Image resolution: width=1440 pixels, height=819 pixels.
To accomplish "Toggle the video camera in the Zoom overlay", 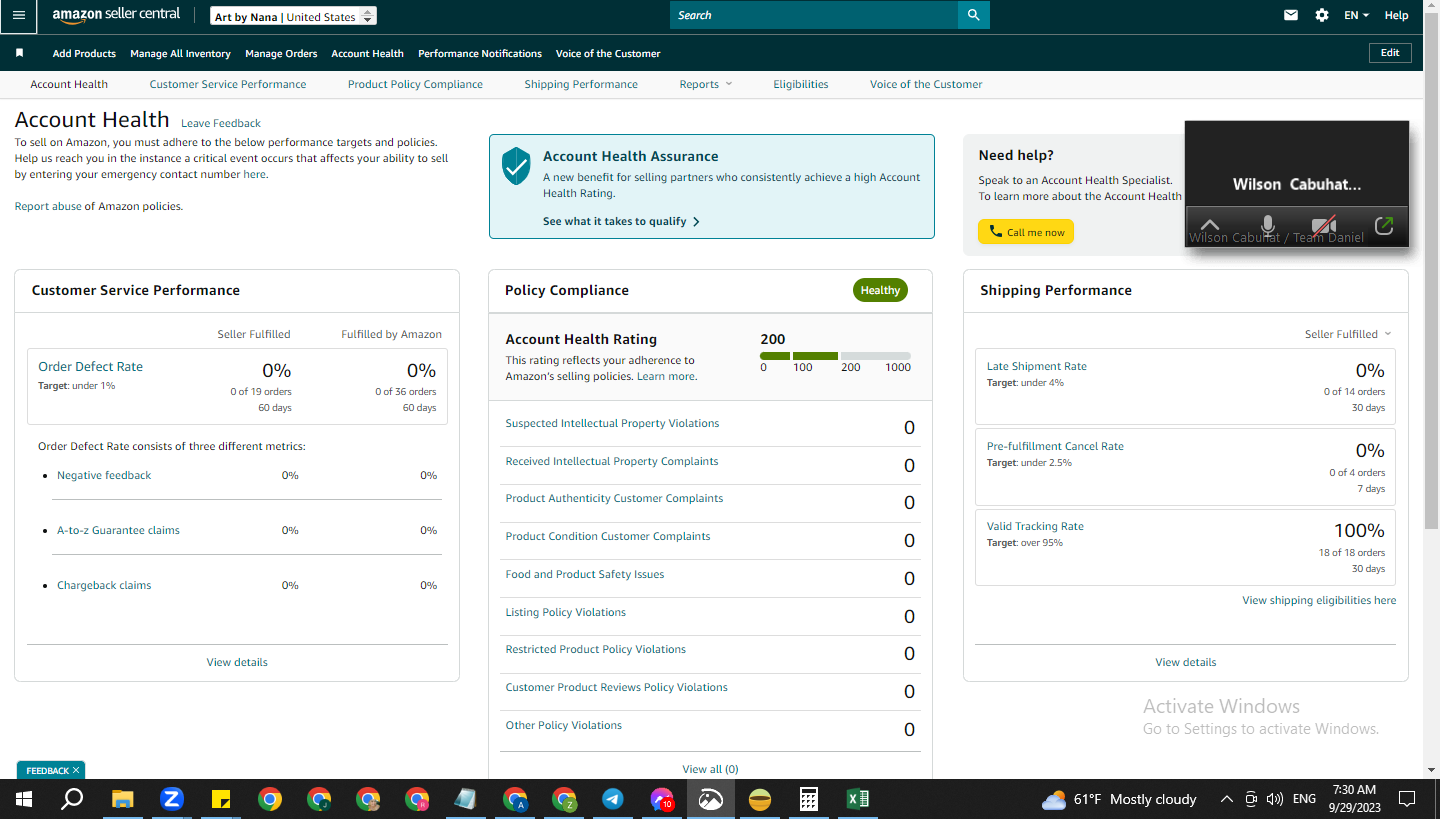I will click(1325, 226).
